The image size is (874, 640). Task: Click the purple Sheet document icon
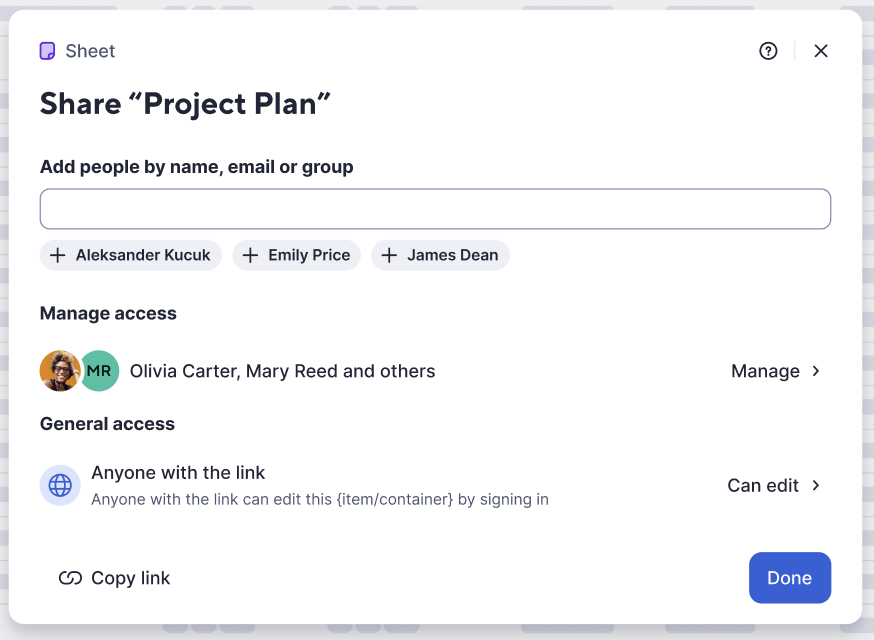pos(46,50)
